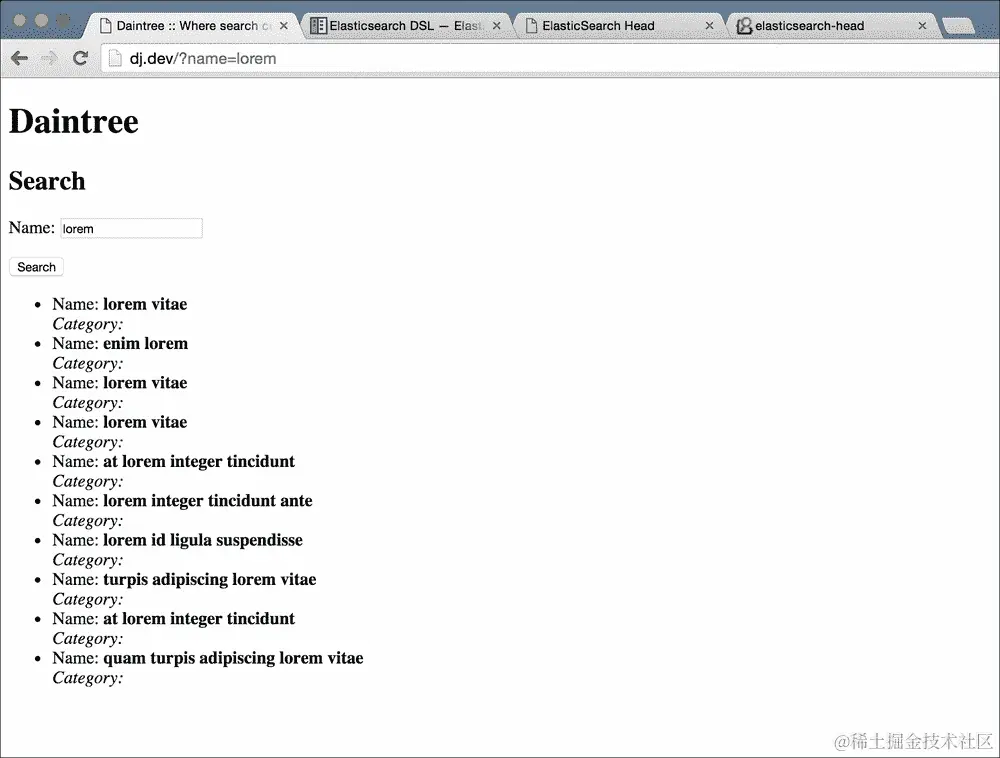Click result 'enim lorem'

[x=145, y=344]
